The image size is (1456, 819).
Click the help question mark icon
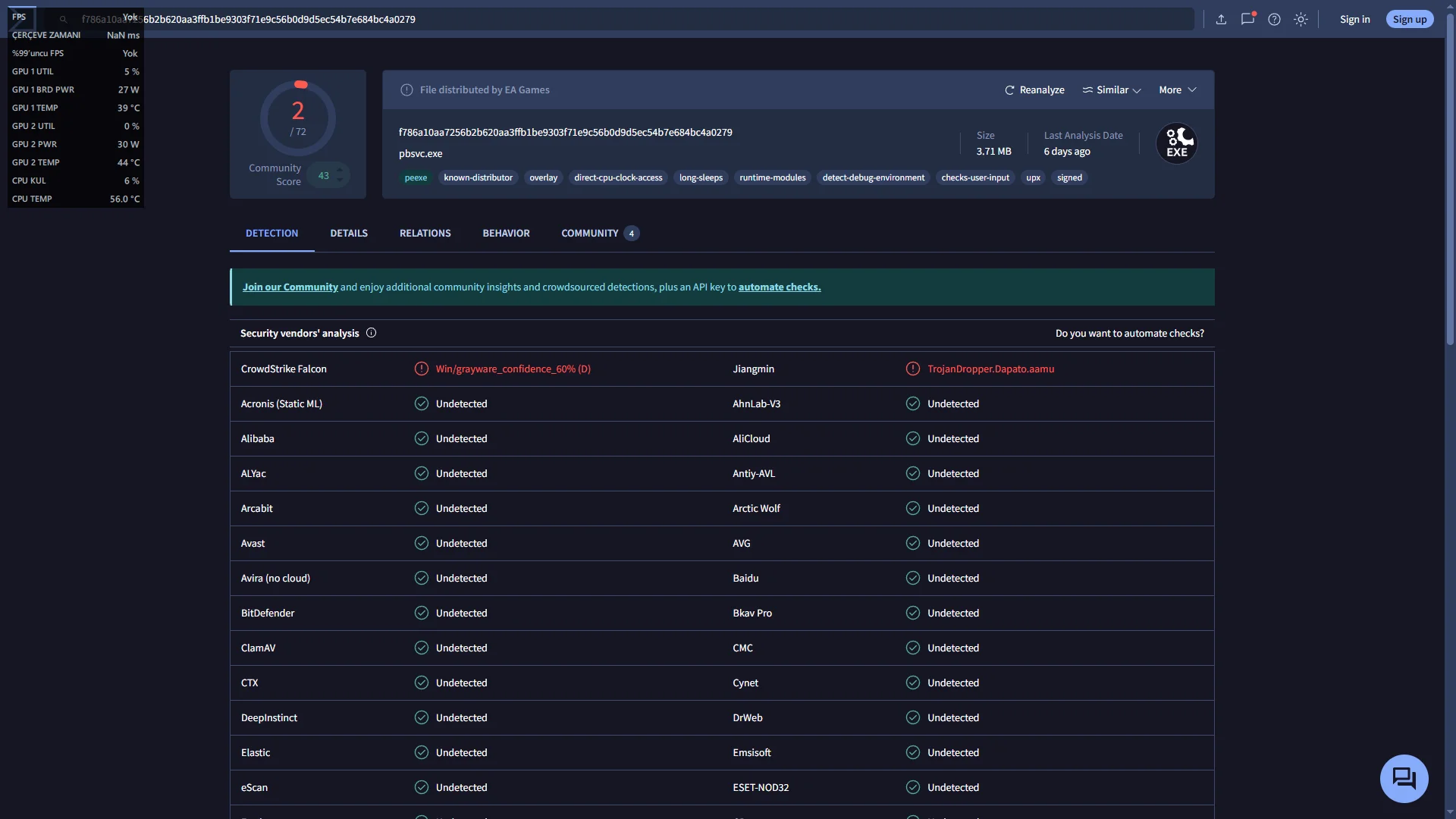pyautogui.click(x=1274, y=20)
